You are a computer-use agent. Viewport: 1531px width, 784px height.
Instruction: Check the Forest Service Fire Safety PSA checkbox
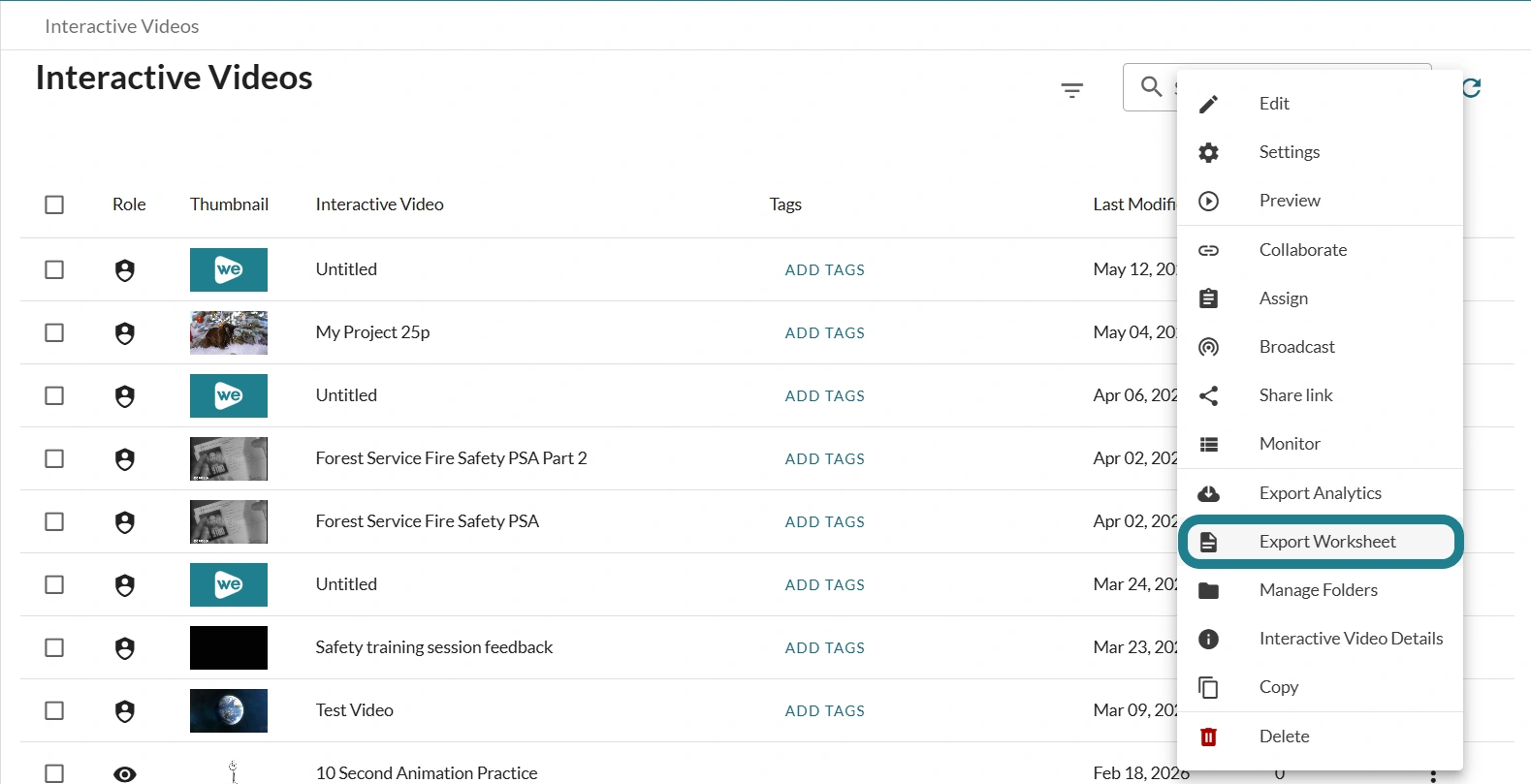point(54,521)
